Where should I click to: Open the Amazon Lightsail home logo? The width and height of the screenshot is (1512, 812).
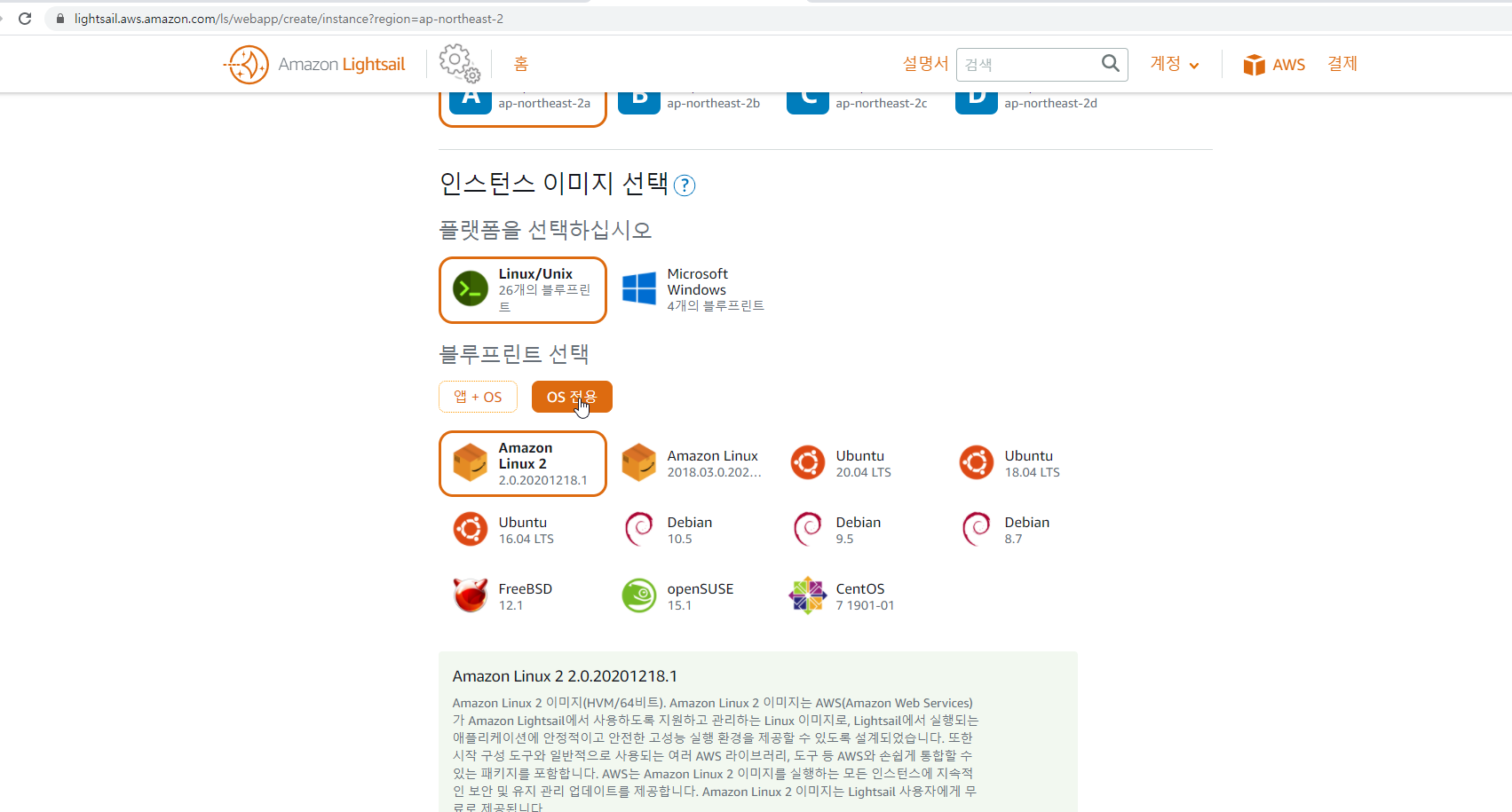(314, 65)
